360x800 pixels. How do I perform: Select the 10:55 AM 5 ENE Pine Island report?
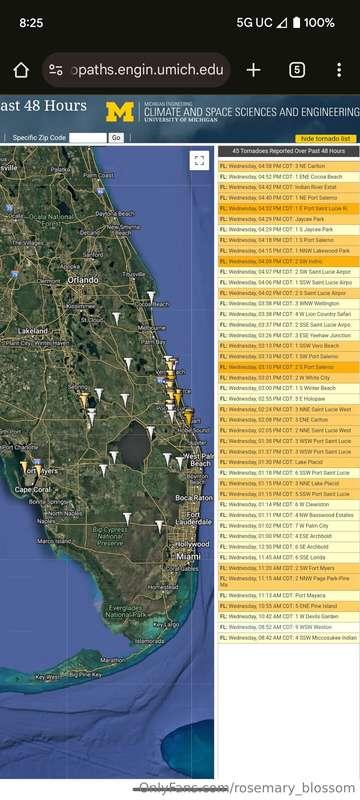(x=289, y=606)
